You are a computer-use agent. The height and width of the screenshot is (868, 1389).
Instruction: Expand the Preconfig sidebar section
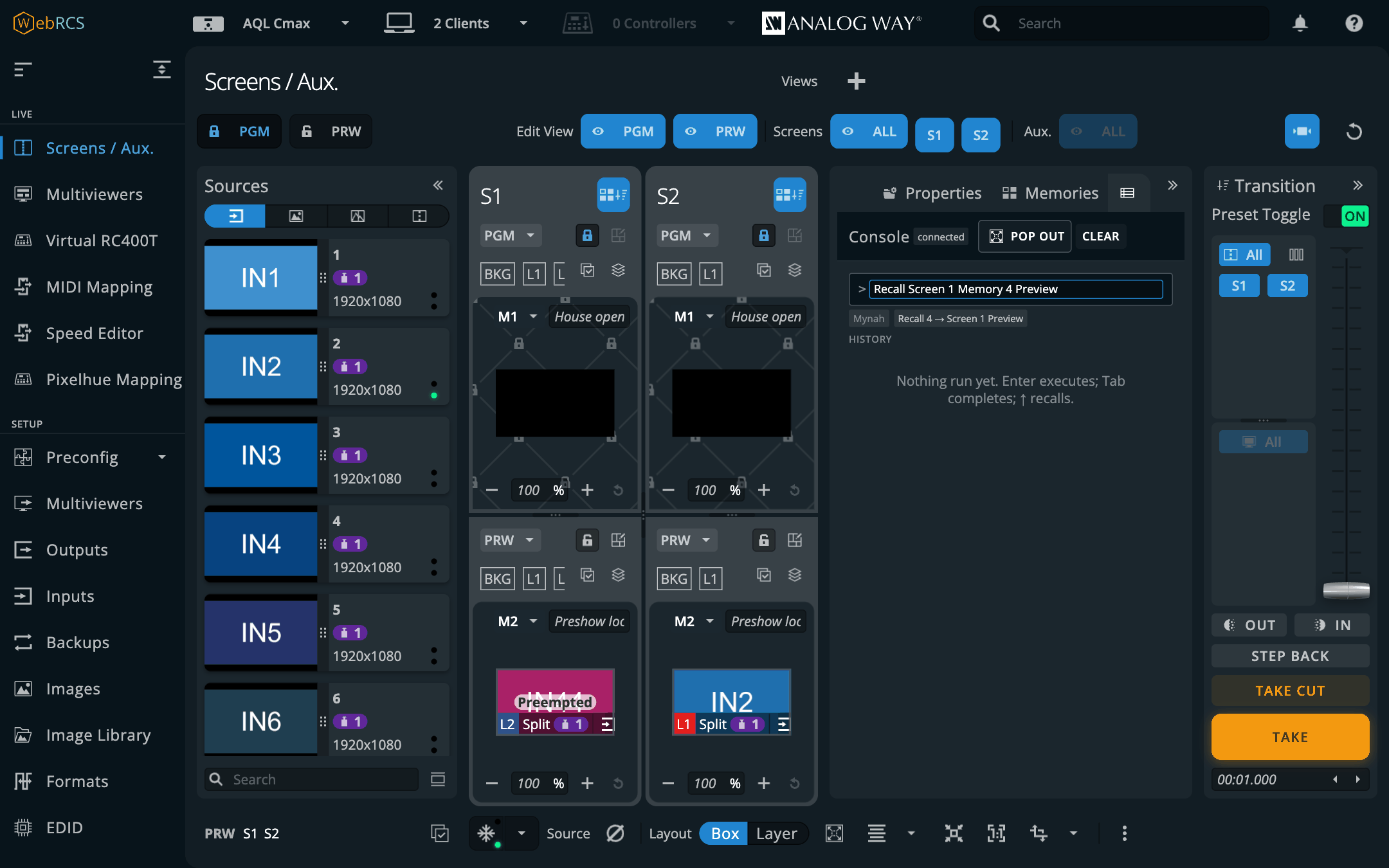pyautogui.click(x=162, y=457)
